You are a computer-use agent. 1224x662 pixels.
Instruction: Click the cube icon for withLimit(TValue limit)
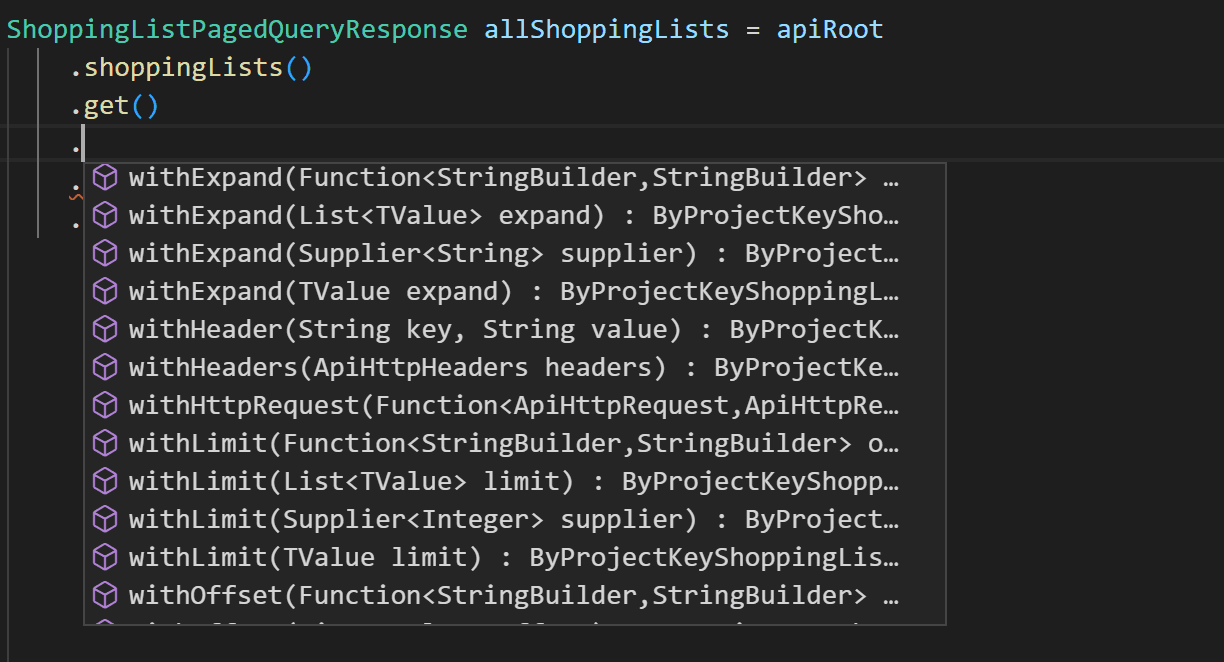105,556
